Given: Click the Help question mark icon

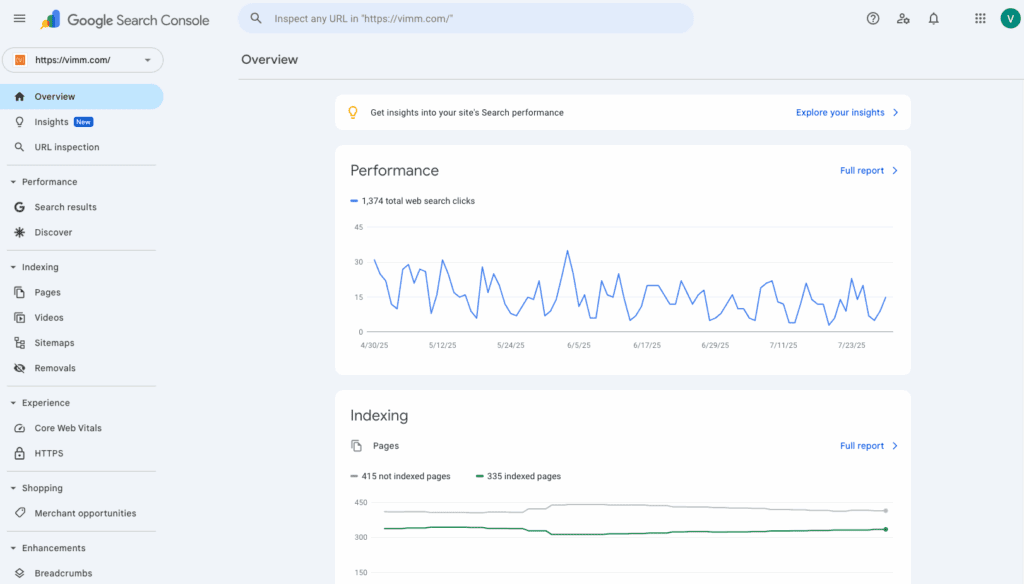Looking at the screenshot, I should coord(873,18).
